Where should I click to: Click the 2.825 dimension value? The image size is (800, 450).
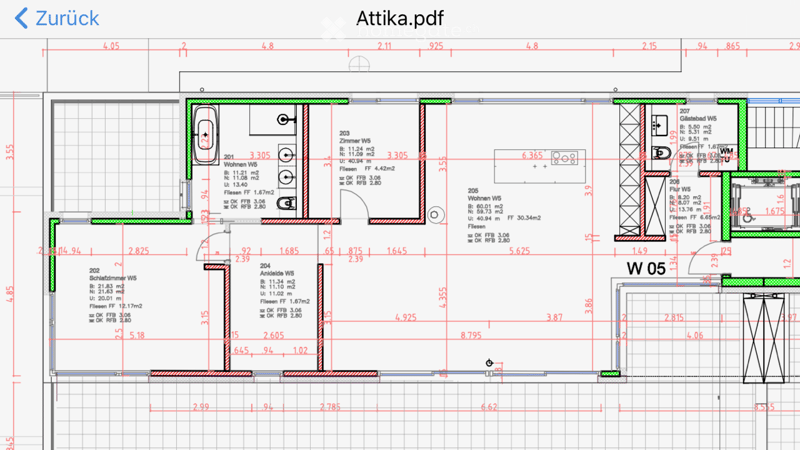[139, 251]
